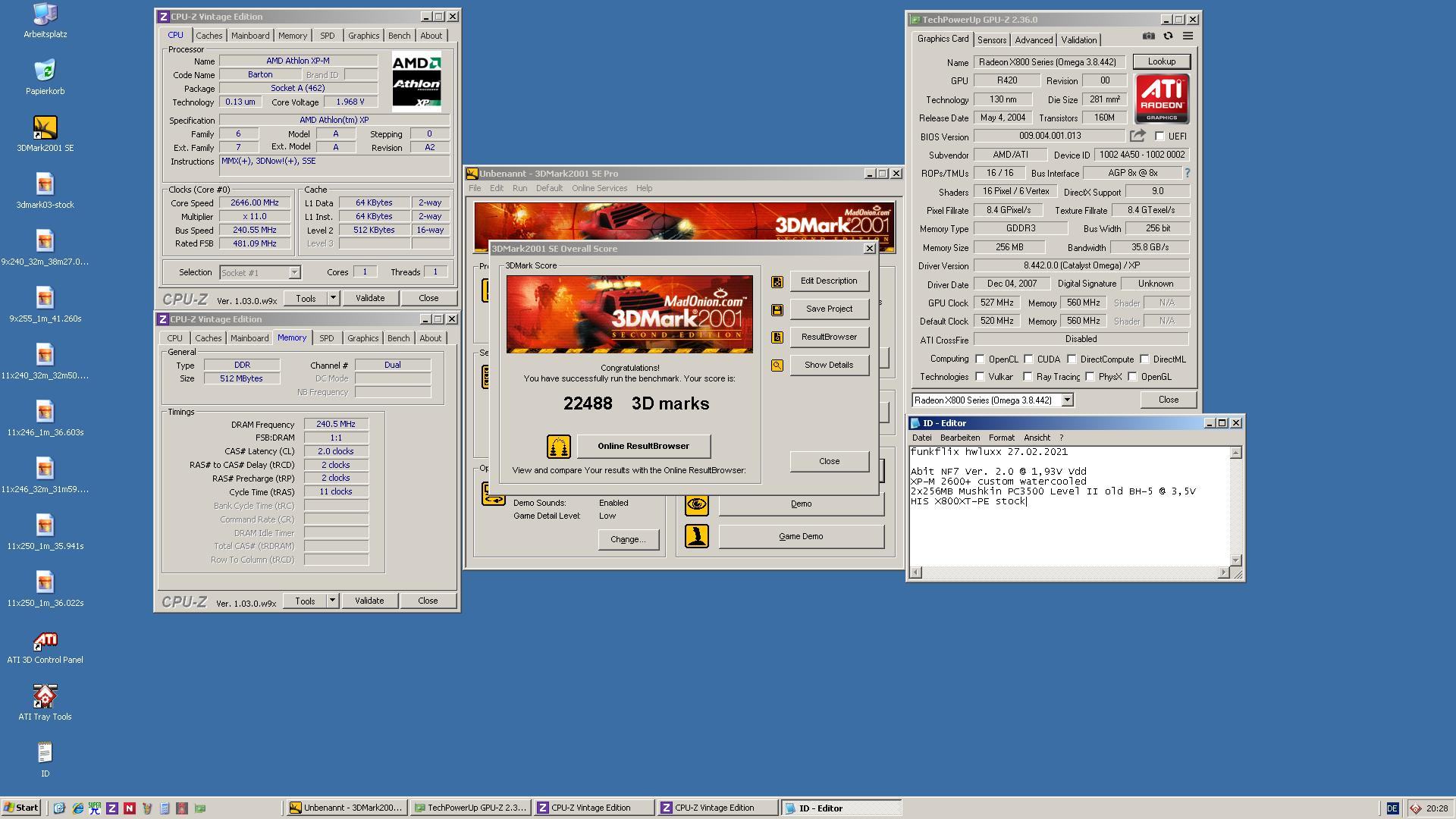This screenshot has width=1456, height=819.
Task: Switch to Sensors tab in GPU-Z
Action: [991, 40]
